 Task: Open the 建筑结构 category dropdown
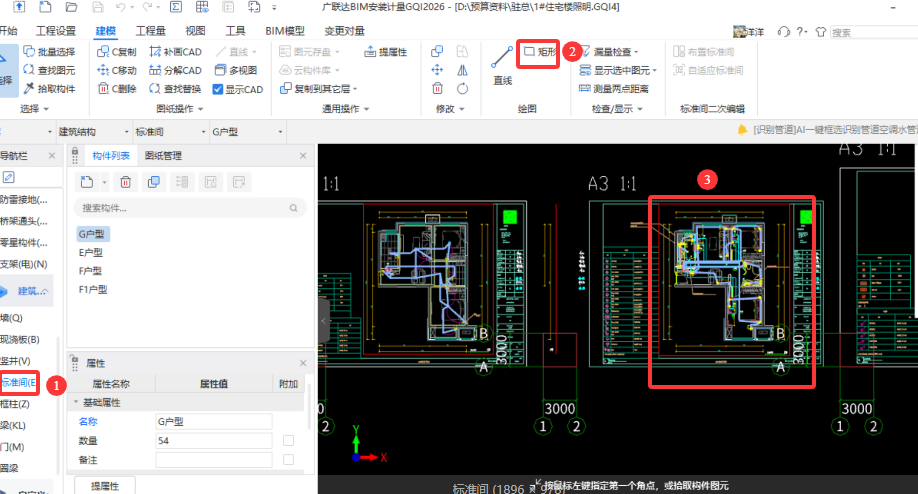click(126, 132)
